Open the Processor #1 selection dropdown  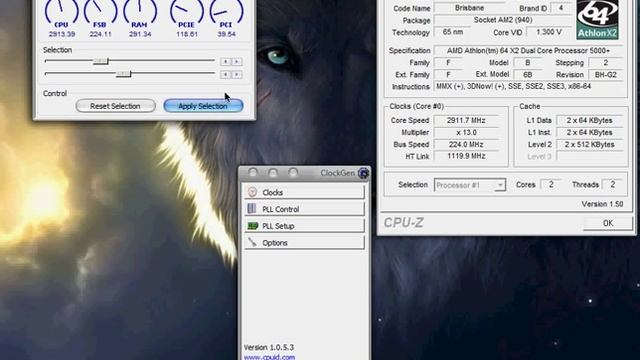tap(470, 185)
